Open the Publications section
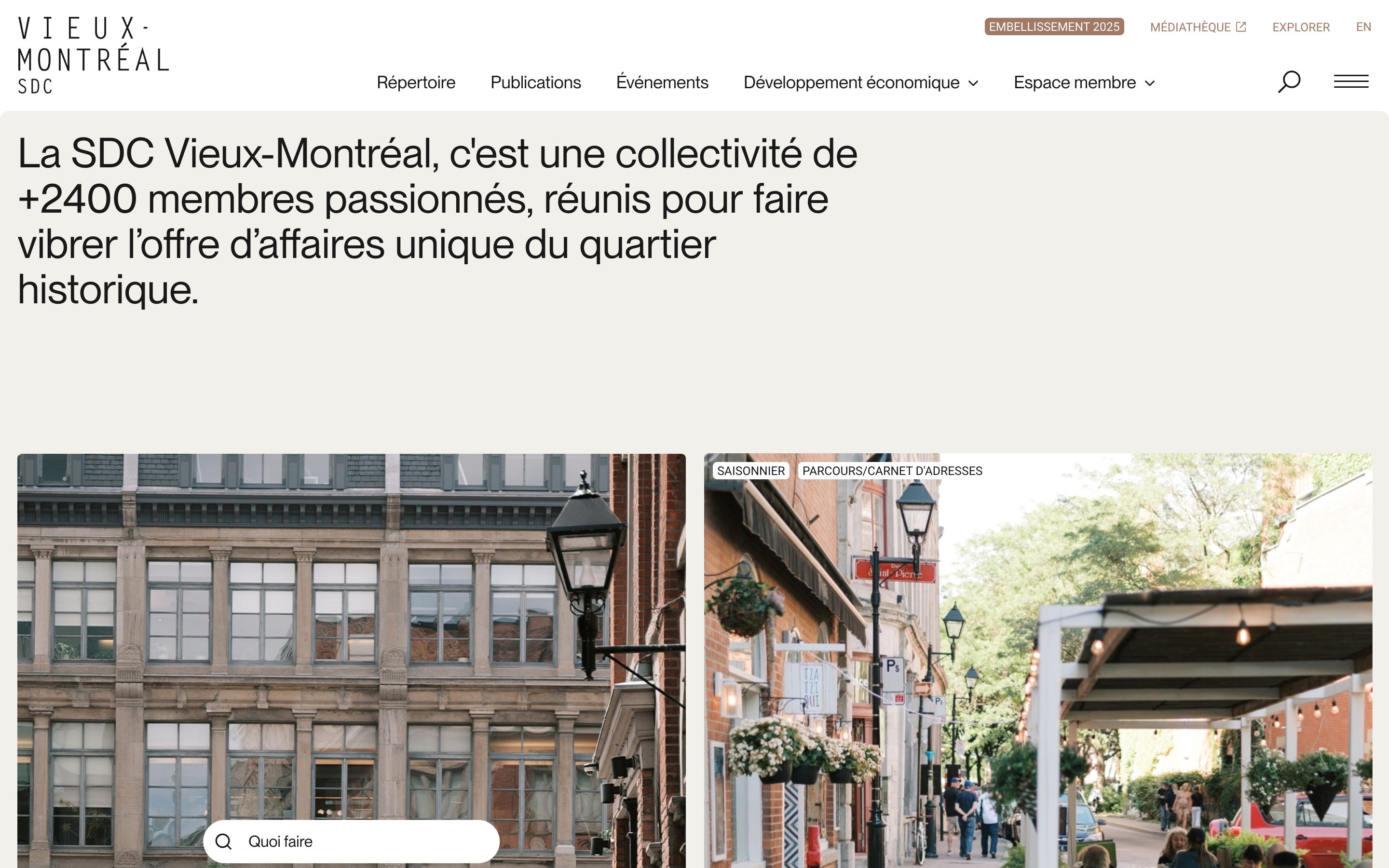 pos(535,82)
